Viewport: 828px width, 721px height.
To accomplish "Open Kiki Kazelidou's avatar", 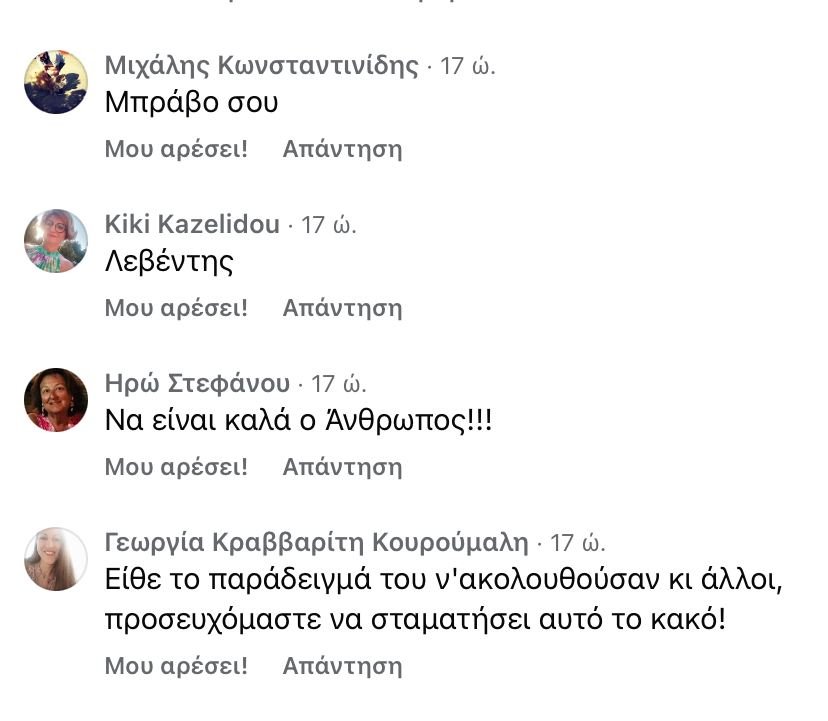I will pos(56,241).
